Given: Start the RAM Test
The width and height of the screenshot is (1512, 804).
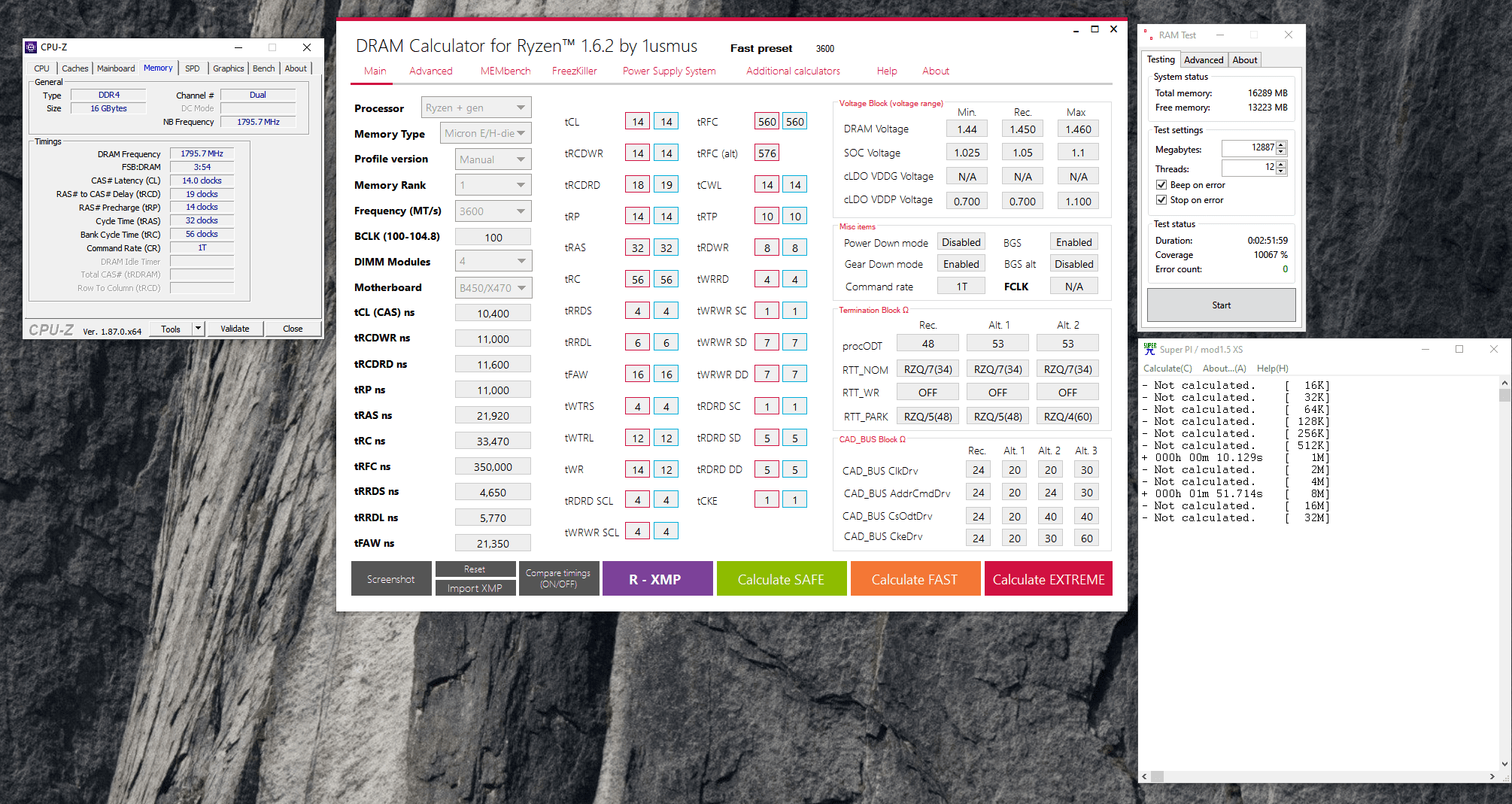Looking at the screenshot, I should [x=1221, y=305].
